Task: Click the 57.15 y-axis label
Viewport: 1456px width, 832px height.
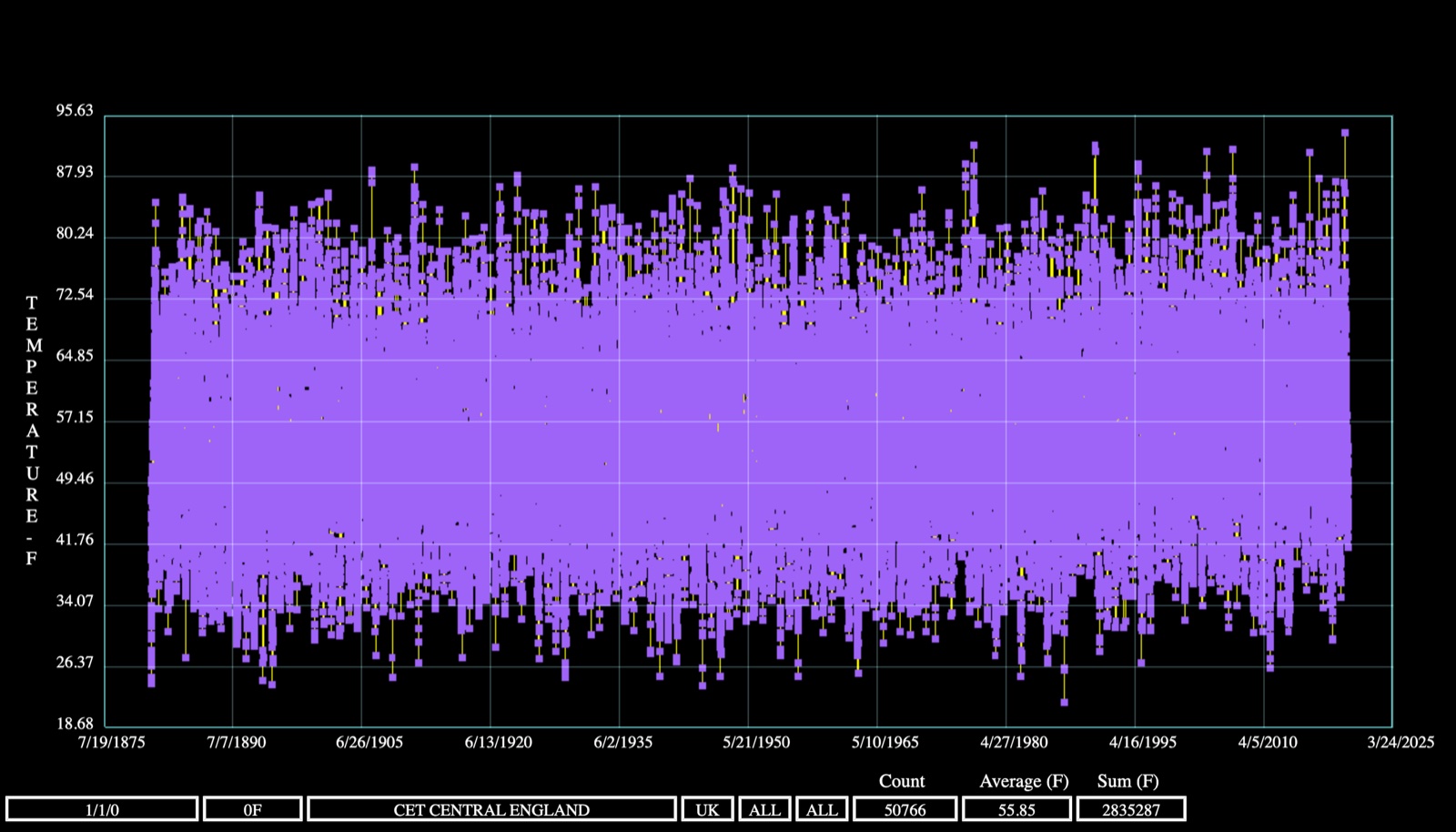Action: 75,417
